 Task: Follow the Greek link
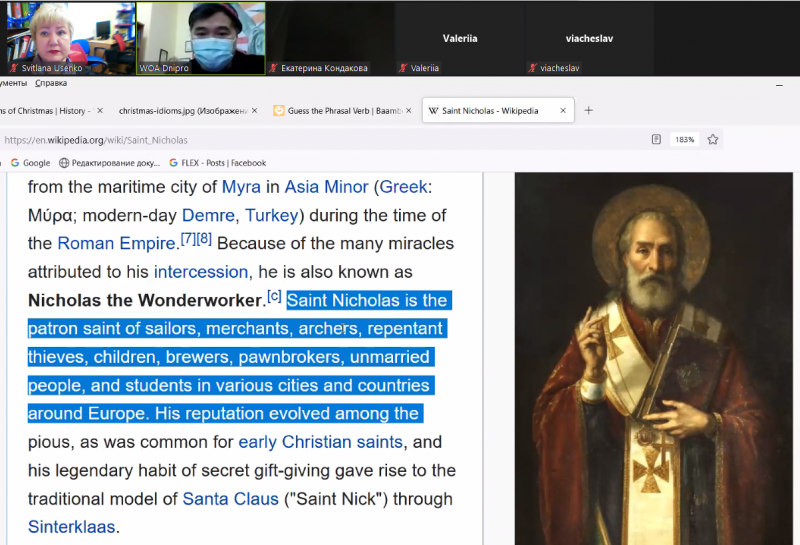(403, 187)
